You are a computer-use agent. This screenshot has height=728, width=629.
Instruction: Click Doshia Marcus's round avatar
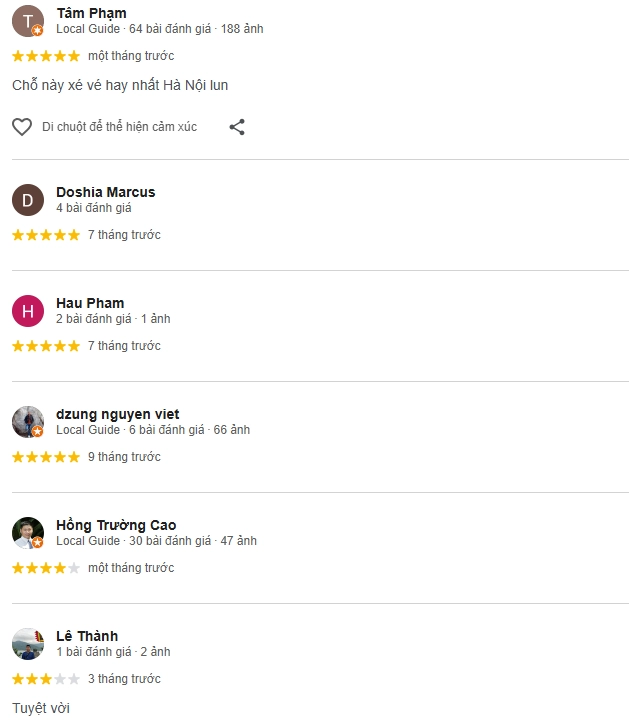click(x=28, y=200)
